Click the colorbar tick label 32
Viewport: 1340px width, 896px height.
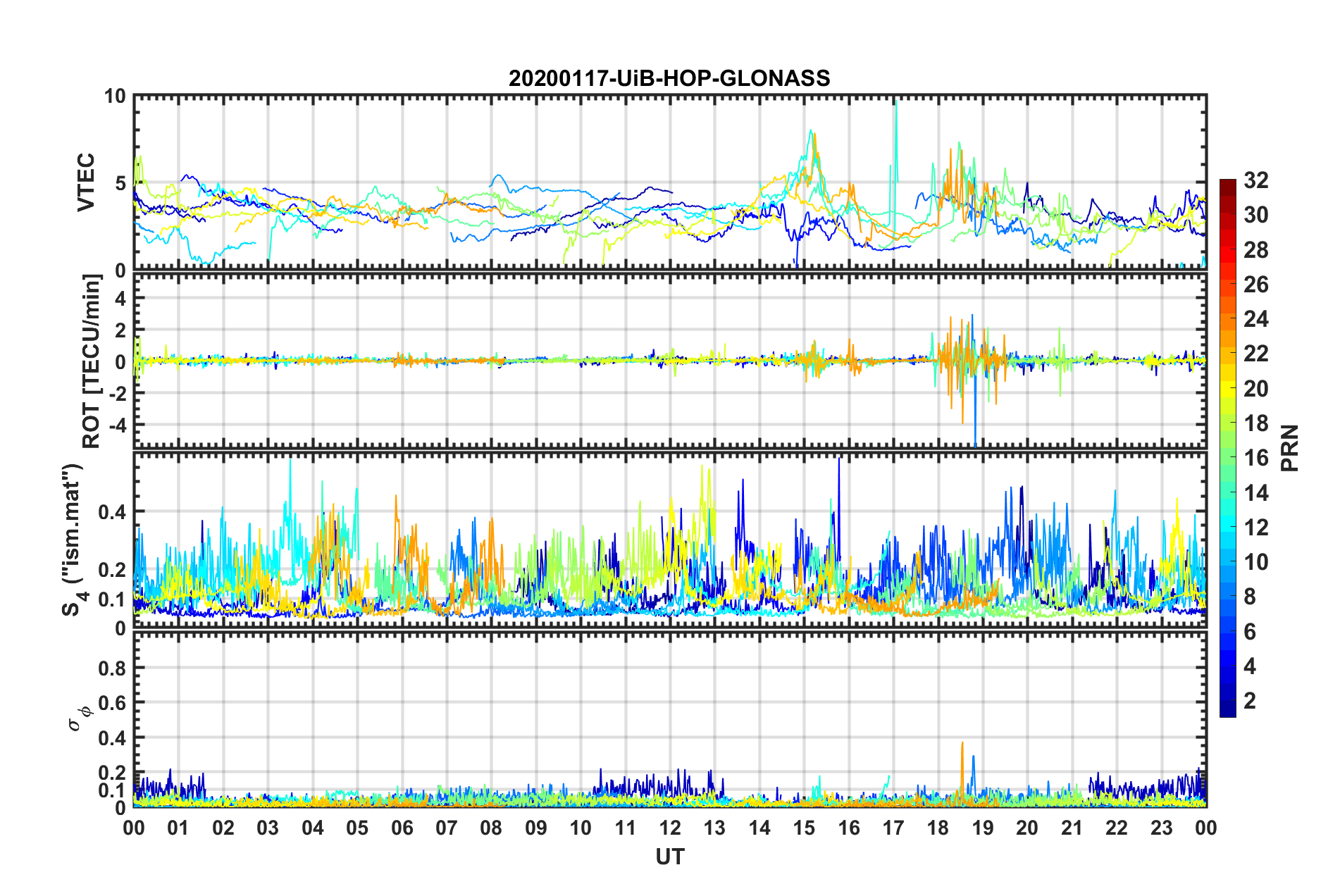click(1256, 180)
